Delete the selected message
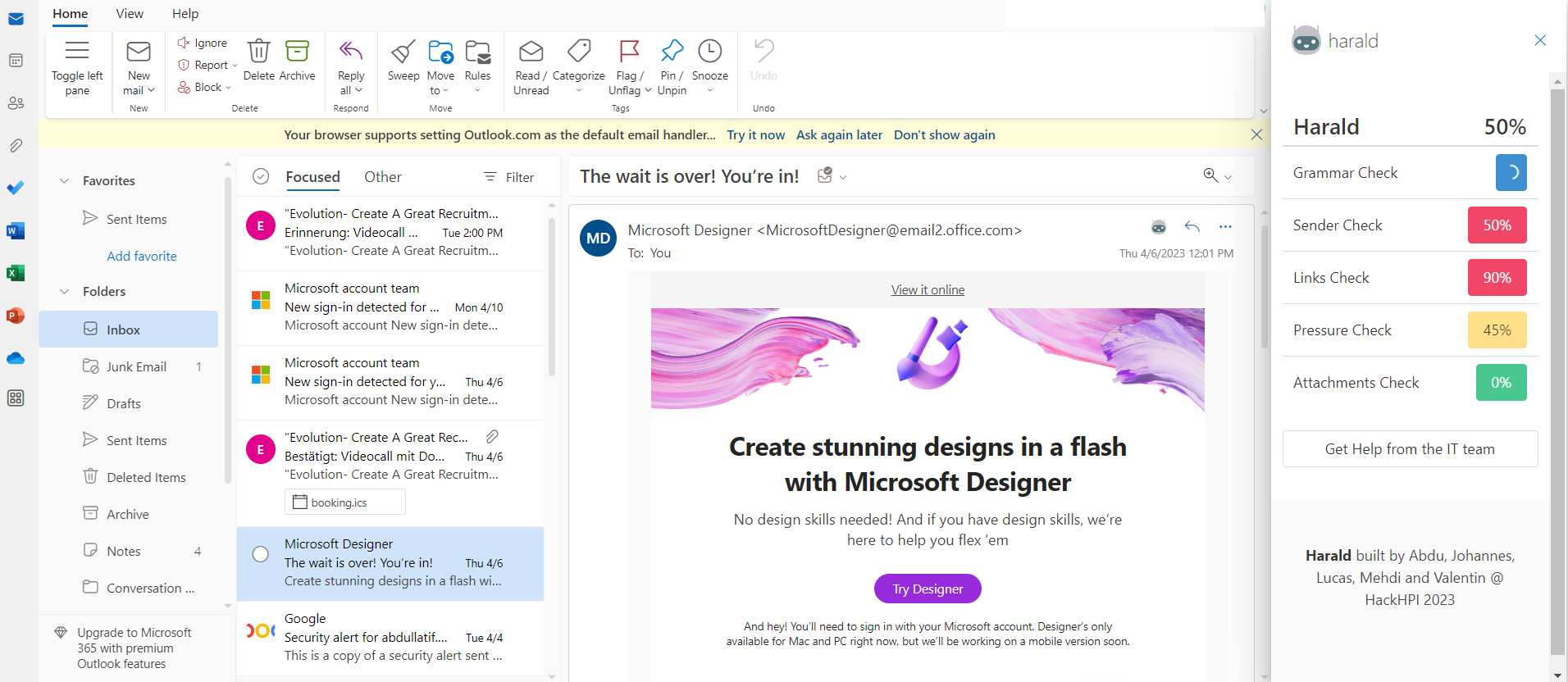Viewport: 1568px width, 682px height. (259, 61)
